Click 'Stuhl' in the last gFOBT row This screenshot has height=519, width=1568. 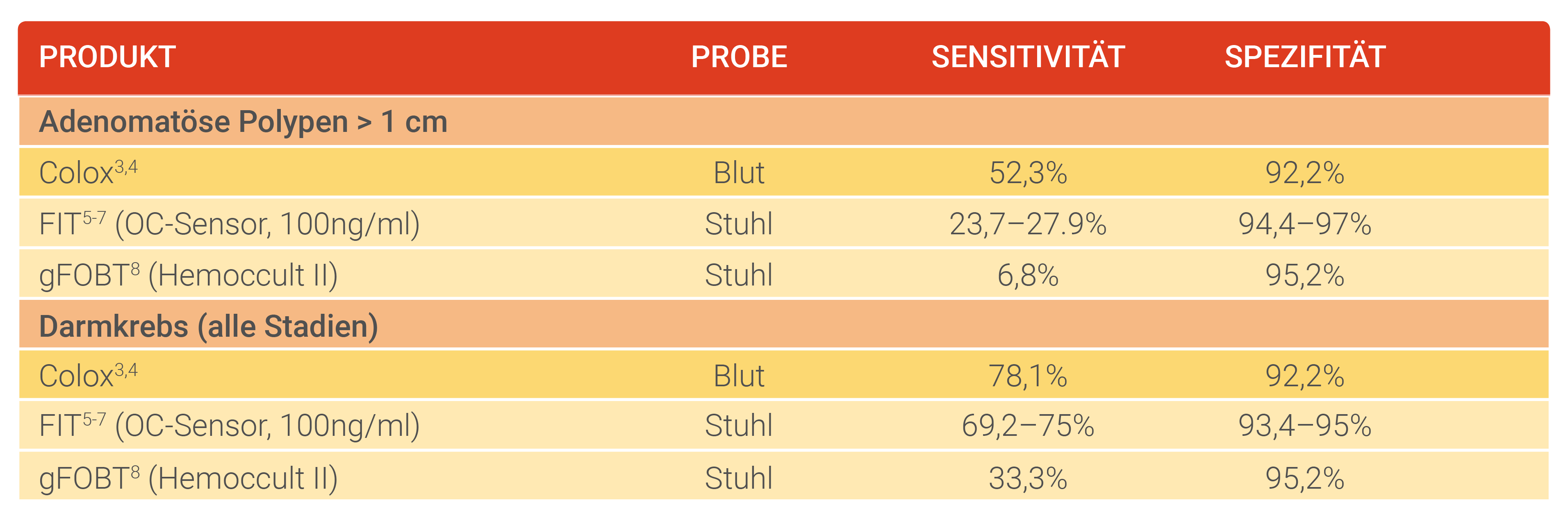pyautogui.click(x=738, y=478)
